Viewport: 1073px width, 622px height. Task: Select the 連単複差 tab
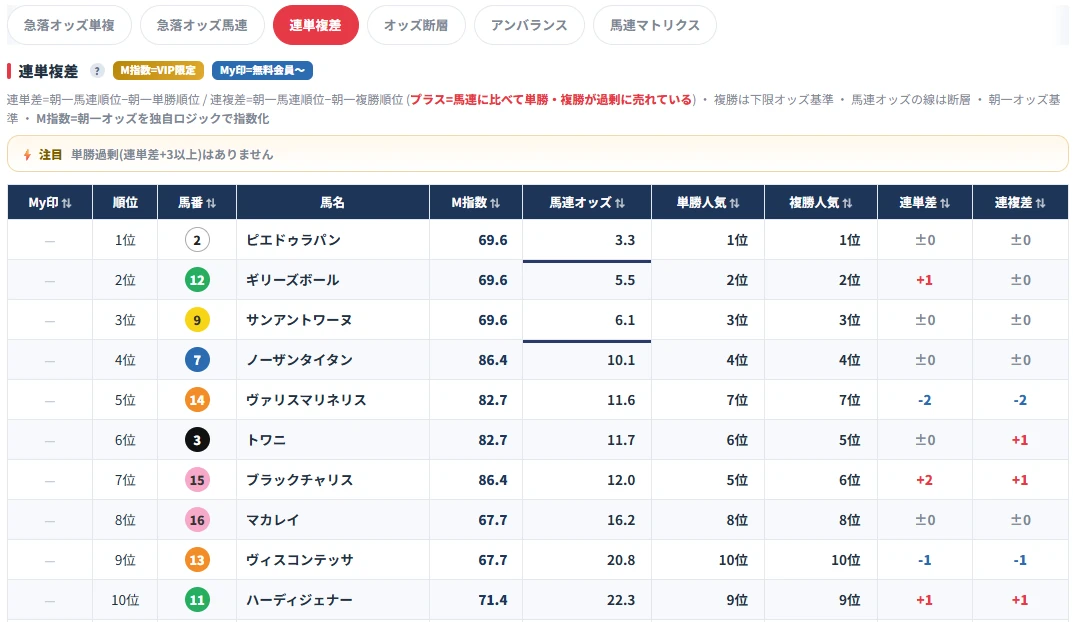point(315,25)
